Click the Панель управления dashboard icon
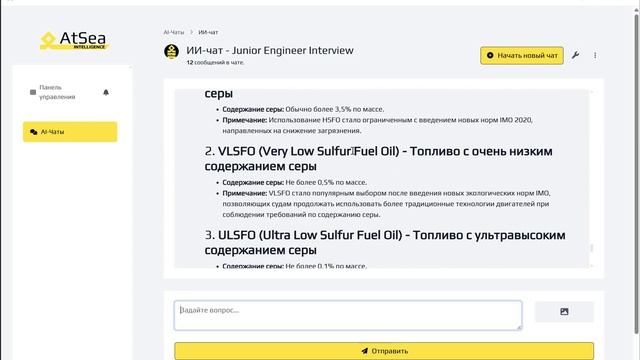 (33, 92)
